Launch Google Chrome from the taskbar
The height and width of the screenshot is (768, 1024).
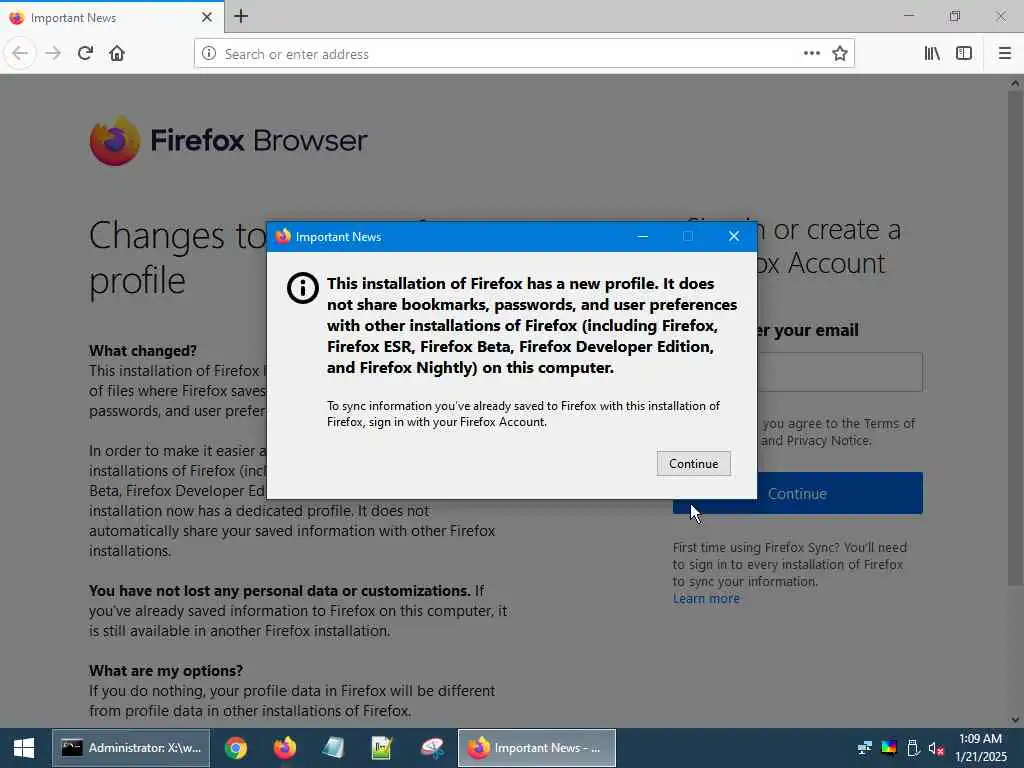tap(236, 748)
